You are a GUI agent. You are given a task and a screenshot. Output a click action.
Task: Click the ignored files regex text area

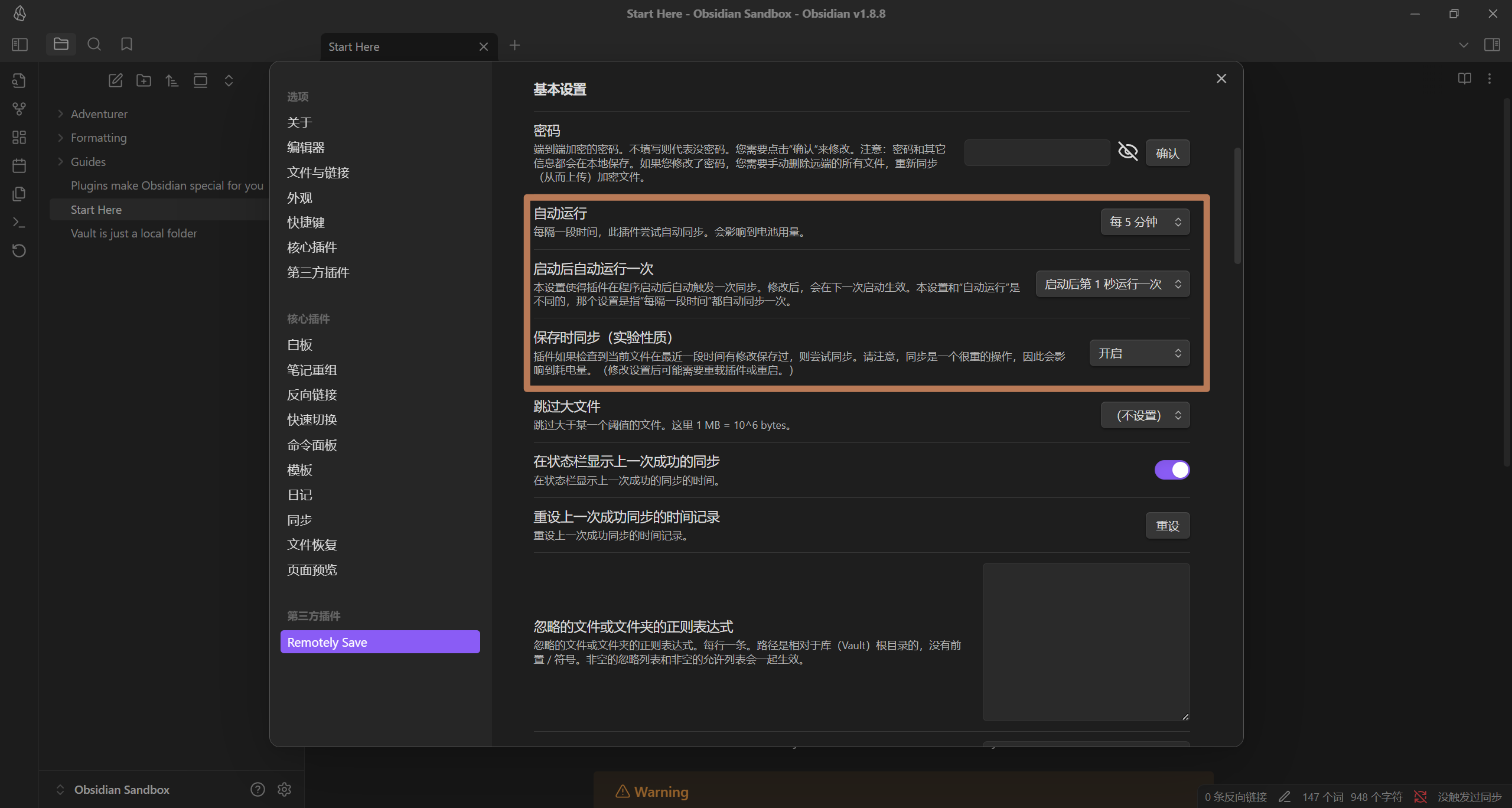point(1086,642)
